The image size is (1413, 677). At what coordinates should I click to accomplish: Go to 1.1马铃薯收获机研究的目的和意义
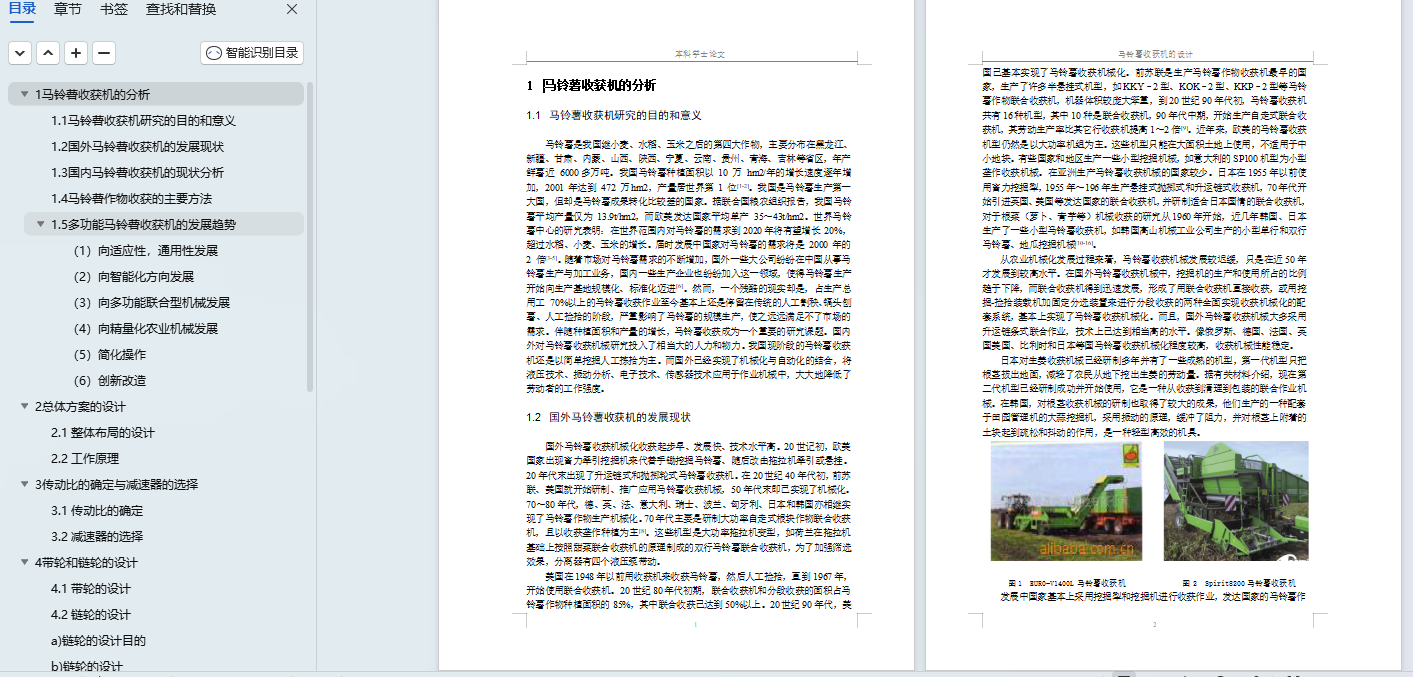click(x=144, y=121)
